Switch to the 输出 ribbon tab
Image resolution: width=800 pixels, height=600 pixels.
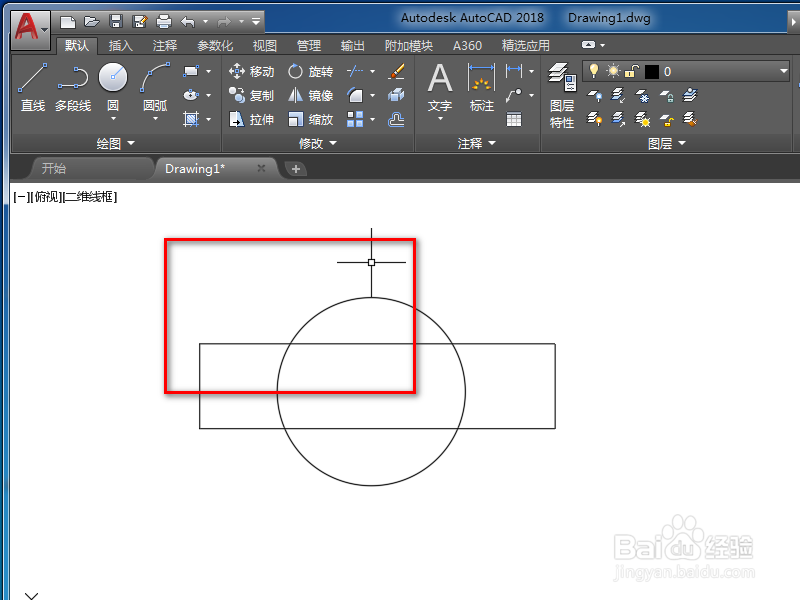[353, 45]
